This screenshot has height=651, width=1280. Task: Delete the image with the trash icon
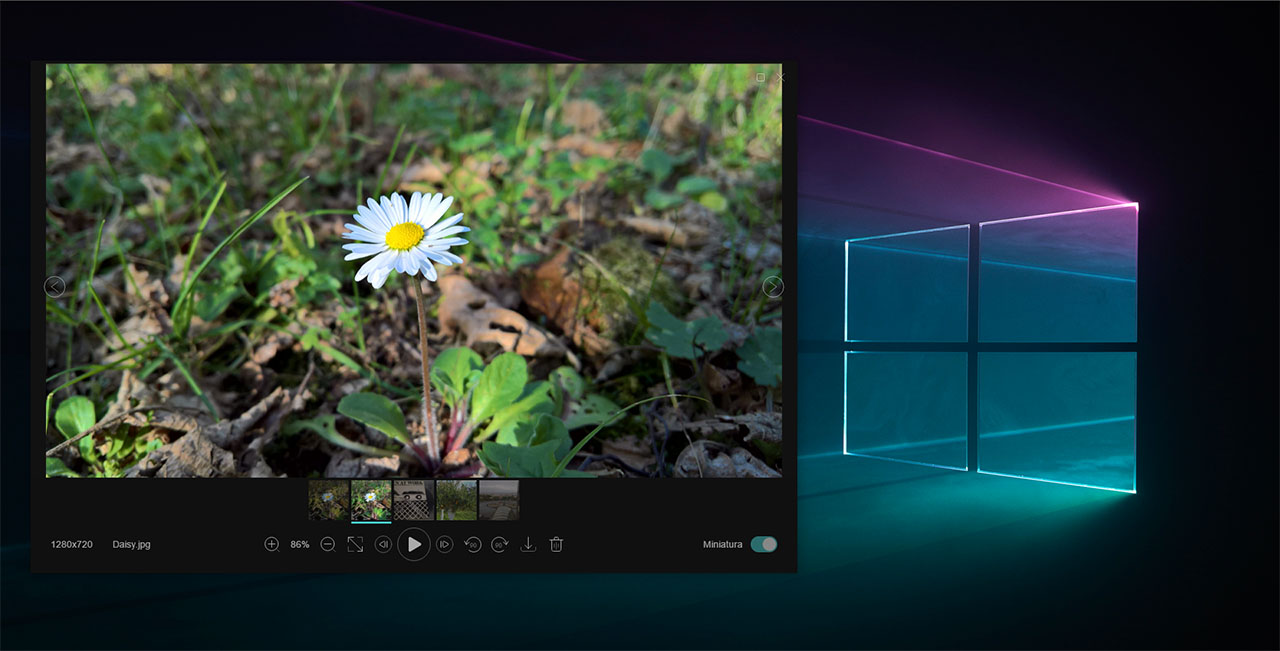557,544
